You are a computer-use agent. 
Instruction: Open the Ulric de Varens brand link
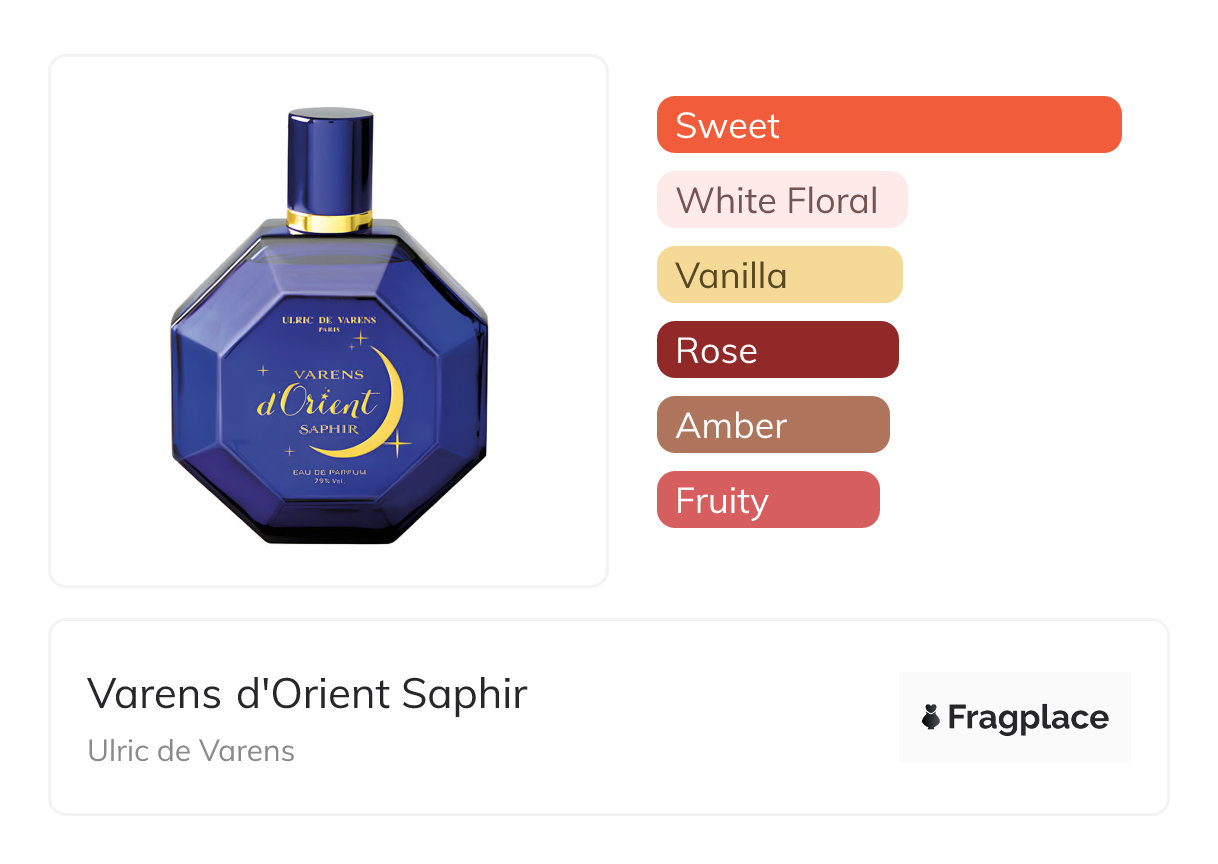191,750
